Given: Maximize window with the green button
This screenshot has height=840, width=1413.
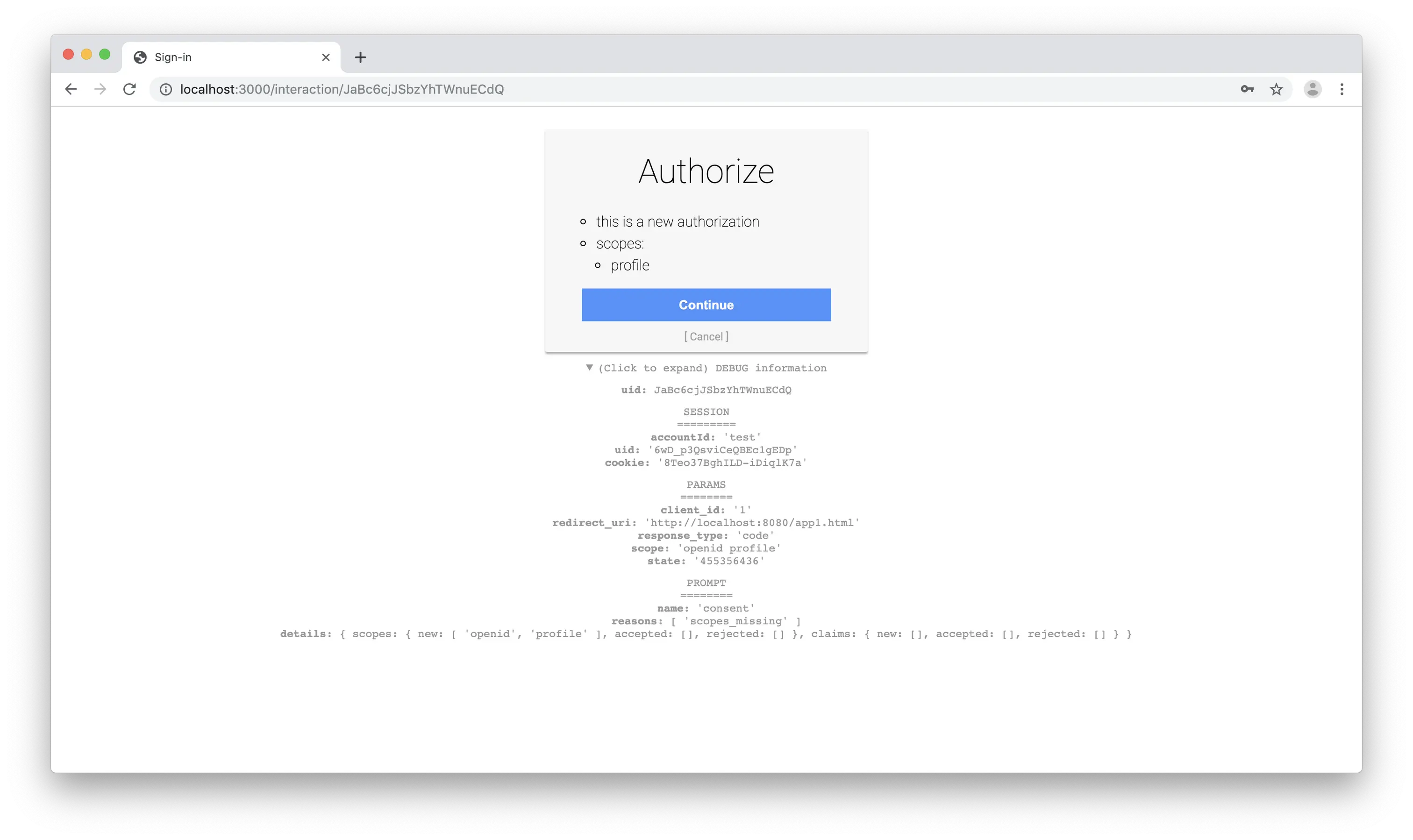Looking at the screenshot, I should click(105, 54).
